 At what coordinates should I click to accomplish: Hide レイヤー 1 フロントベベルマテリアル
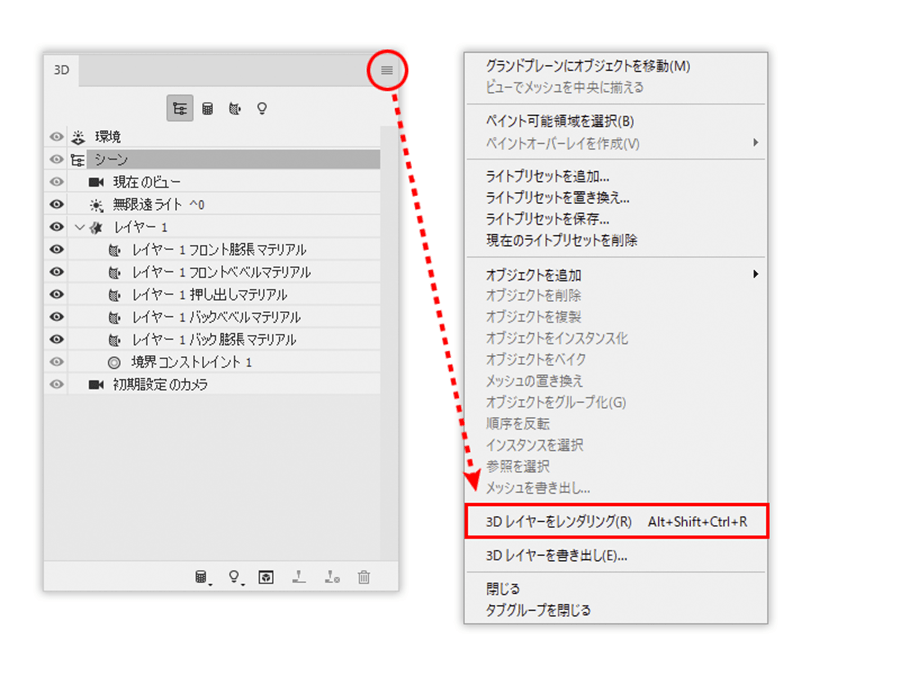(56, 271)
